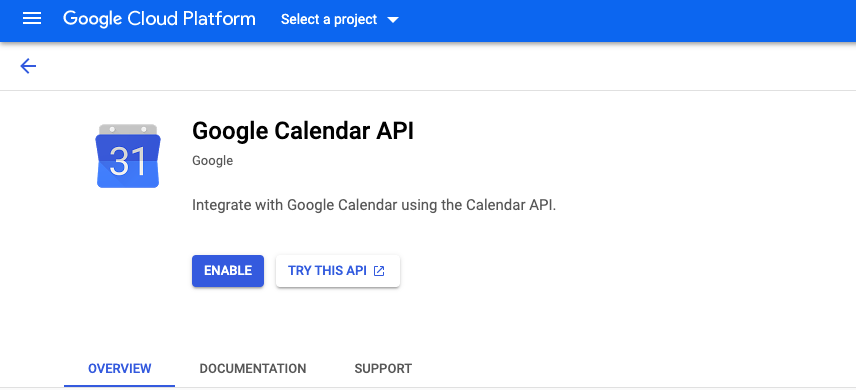
Task: Click the Google Cloud Platform logo text
Action: (159, 19)
